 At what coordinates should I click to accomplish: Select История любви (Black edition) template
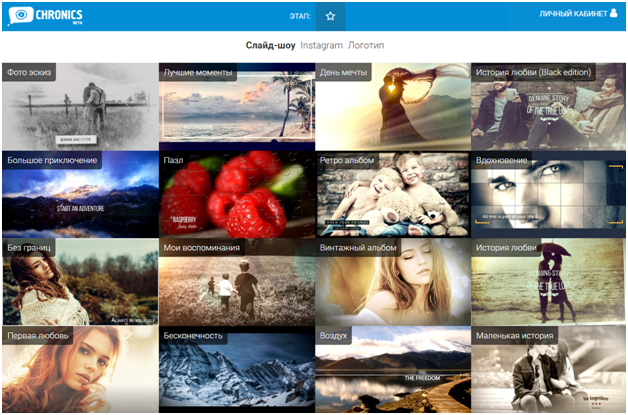coord(549,107)
